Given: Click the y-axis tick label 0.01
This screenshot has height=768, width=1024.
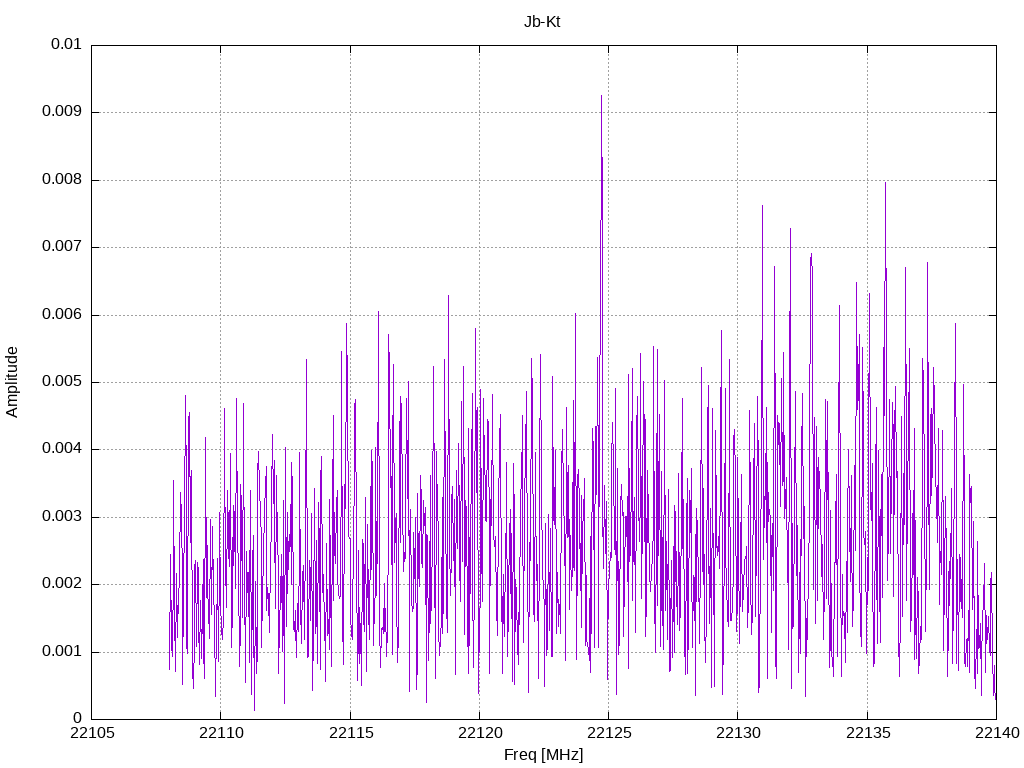Looking at the screenshot, I should (x=66, y=44).
